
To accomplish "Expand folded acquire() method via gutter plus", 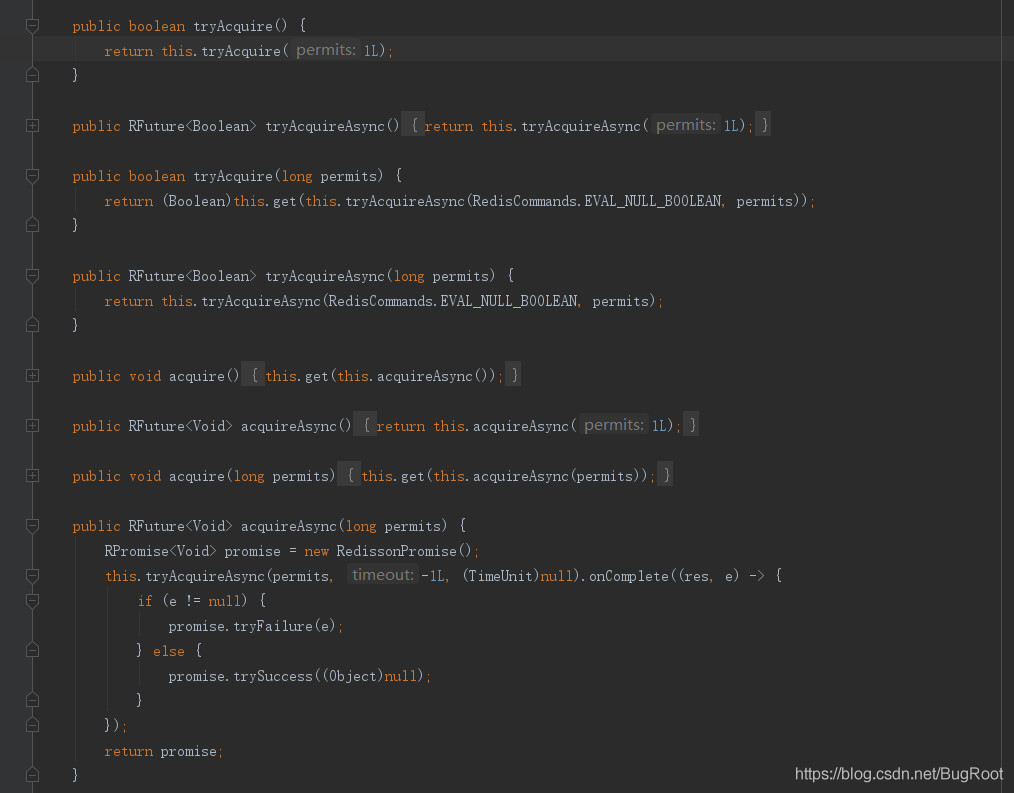I will [32, 376].
